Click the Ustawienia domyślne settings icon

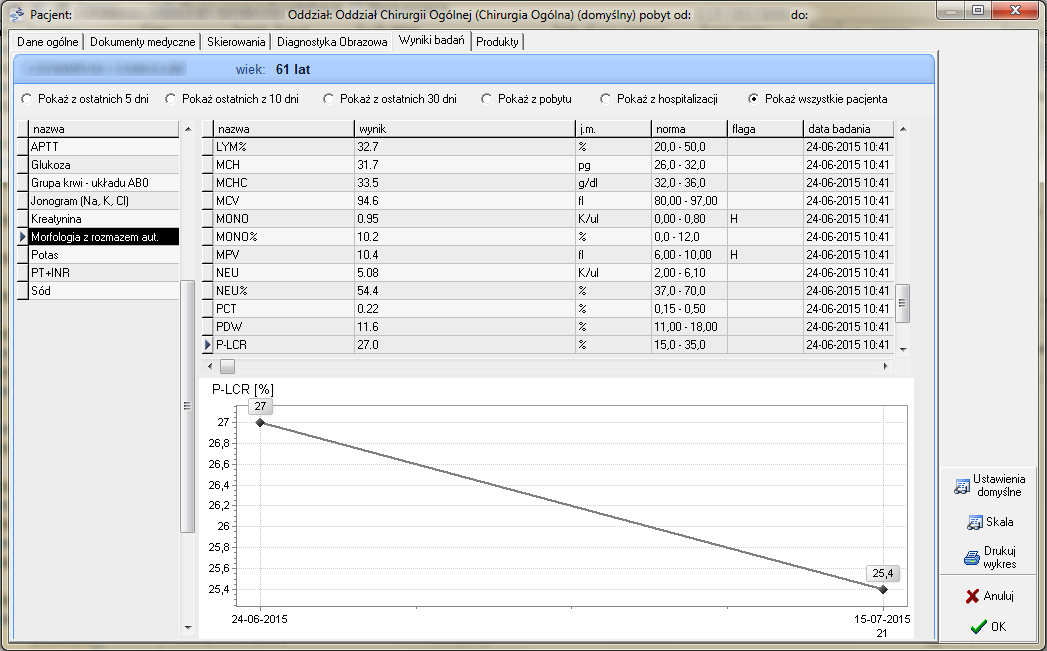click(962, 486)
